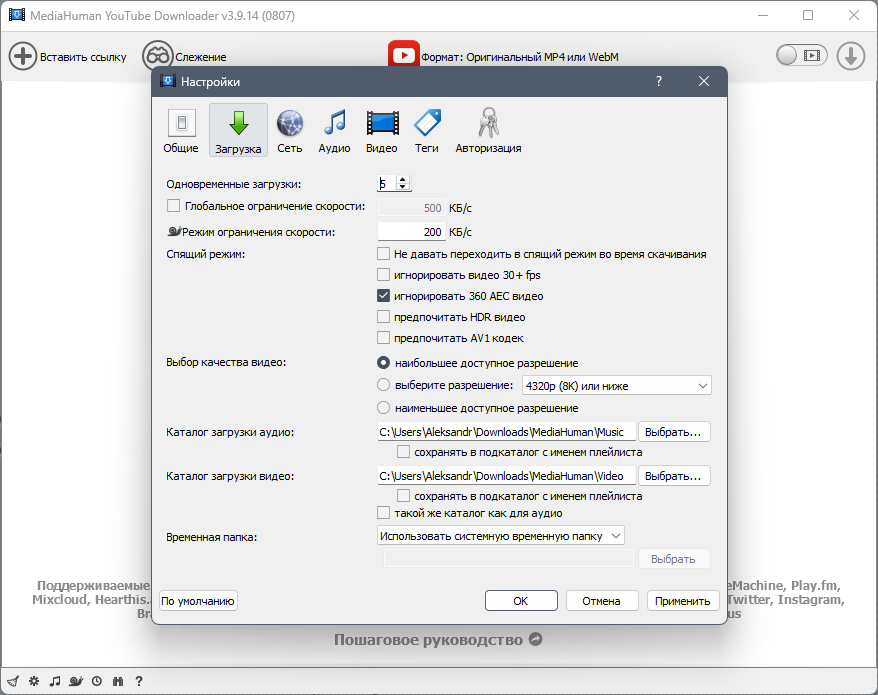Check ignore 30+ fps video

pos(383,275)
